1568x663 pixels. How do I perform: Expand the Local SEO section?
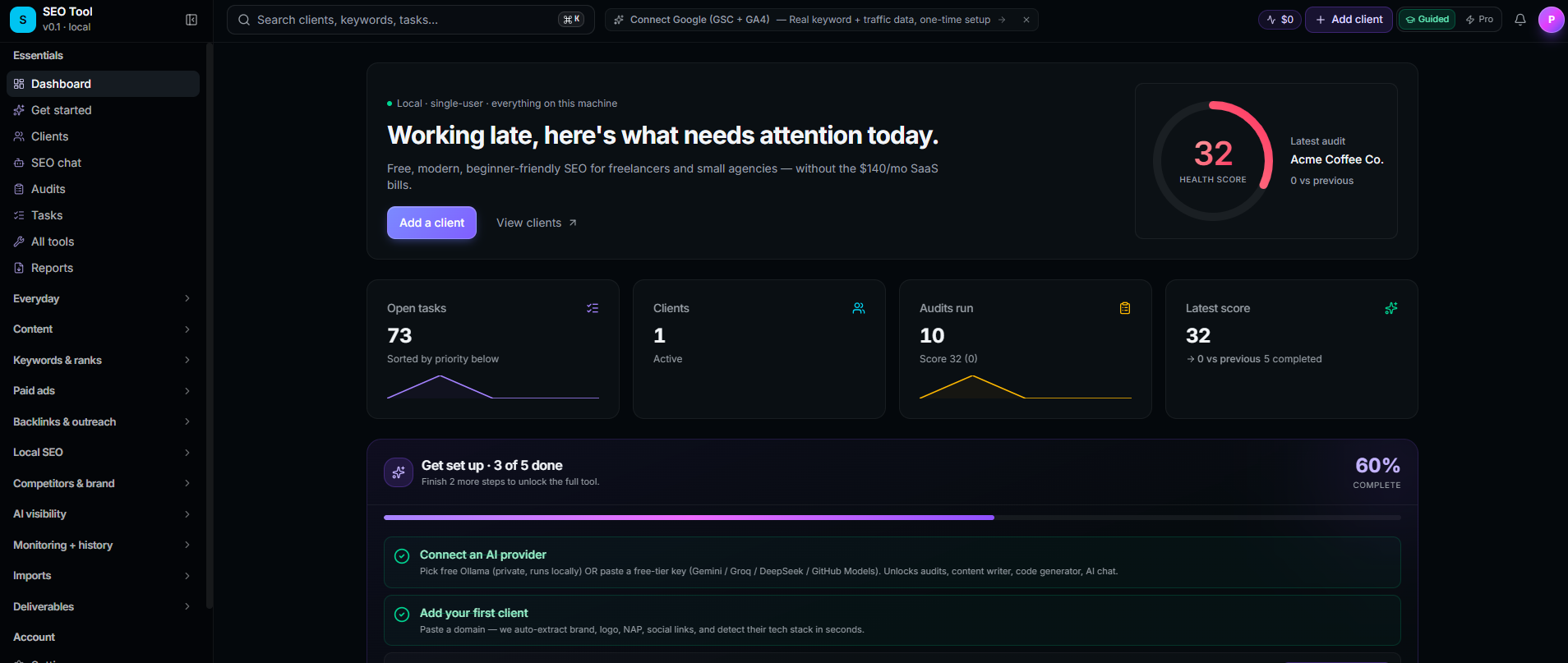coord(103,453)
